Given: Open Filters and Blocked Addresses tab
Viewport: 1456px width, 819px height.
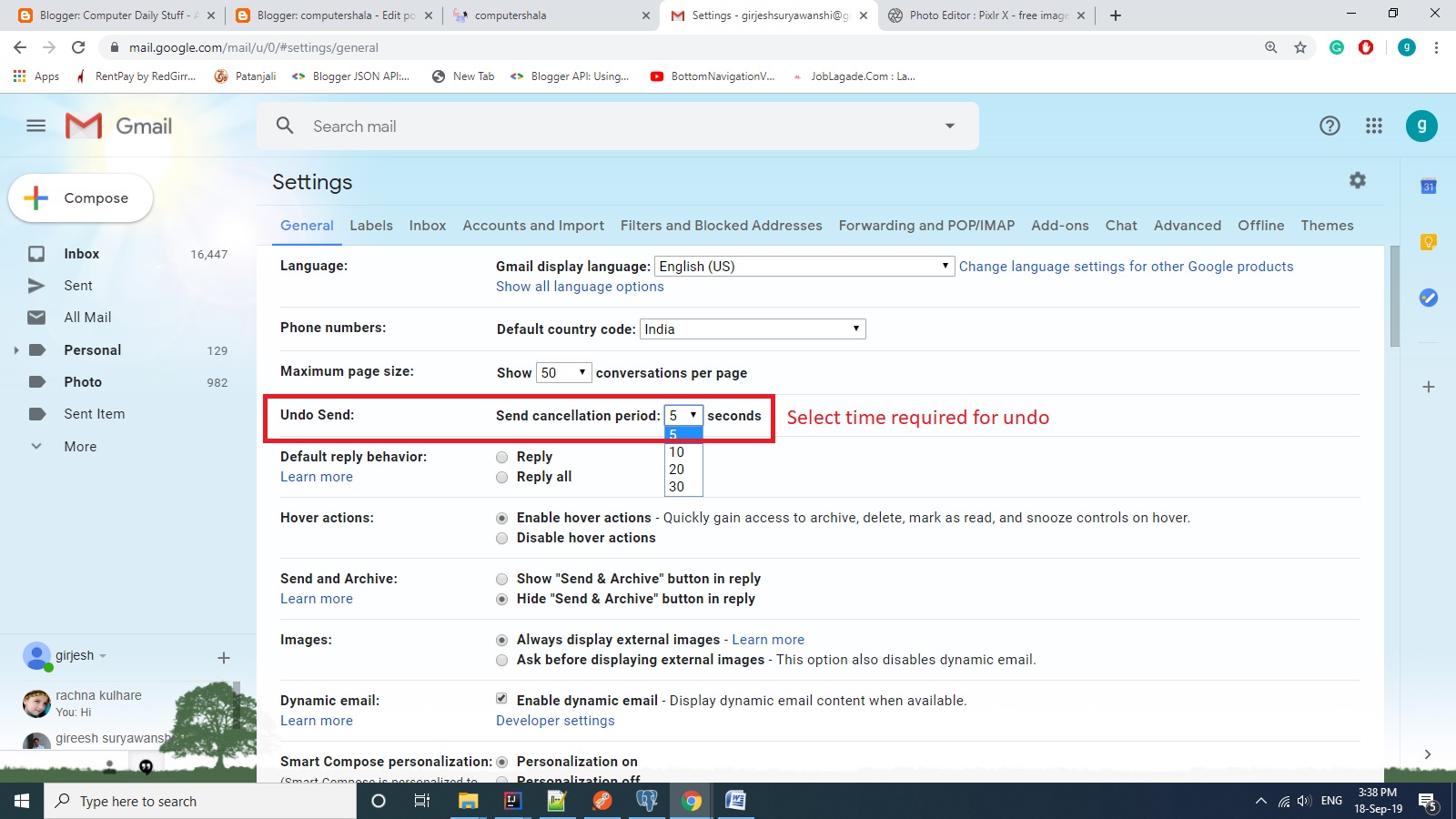Looking at the screenshot, I should pos(721,226).
